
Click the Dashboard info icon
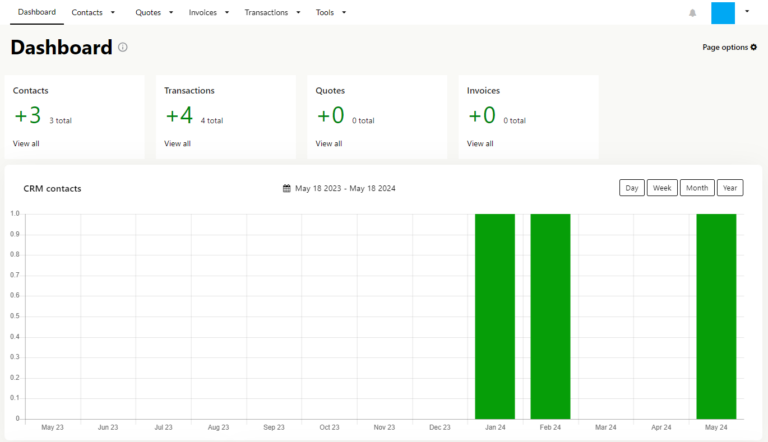pyautogui.click(x=123, y=47)
